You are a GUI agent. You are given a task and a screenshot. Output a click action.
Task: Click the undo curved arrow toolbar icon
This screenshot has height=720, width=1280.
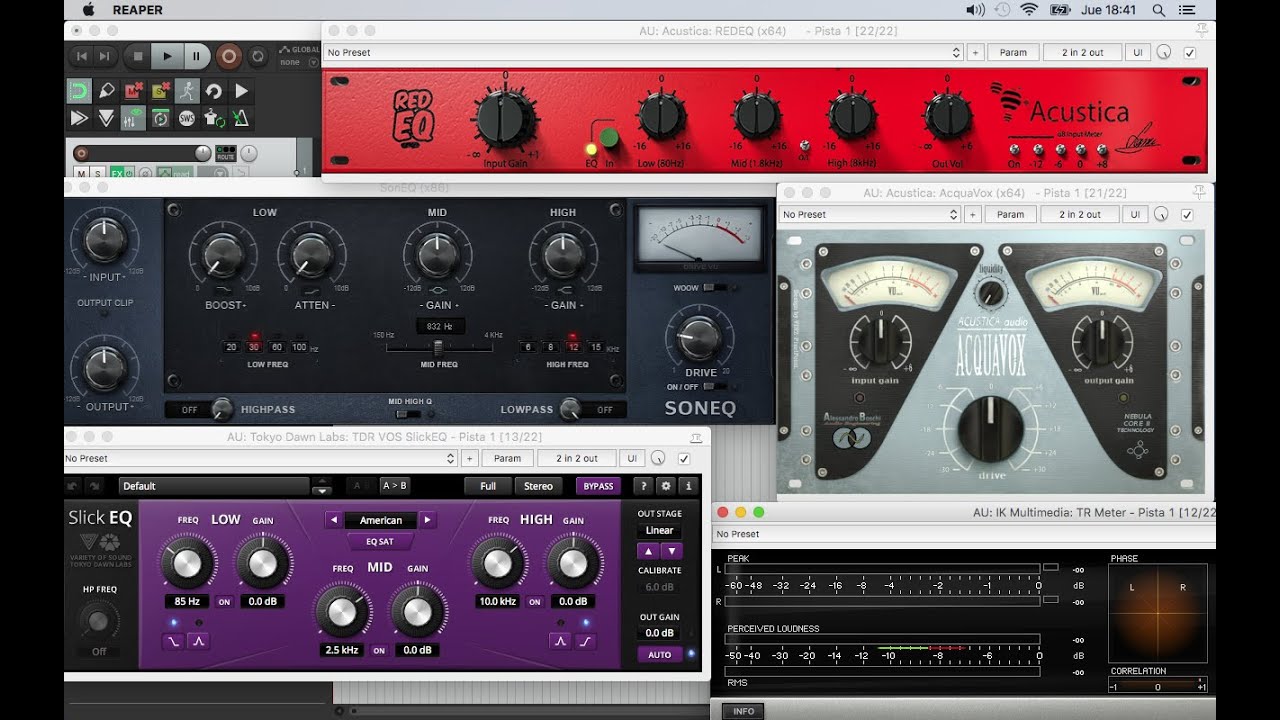pos(214,91)
